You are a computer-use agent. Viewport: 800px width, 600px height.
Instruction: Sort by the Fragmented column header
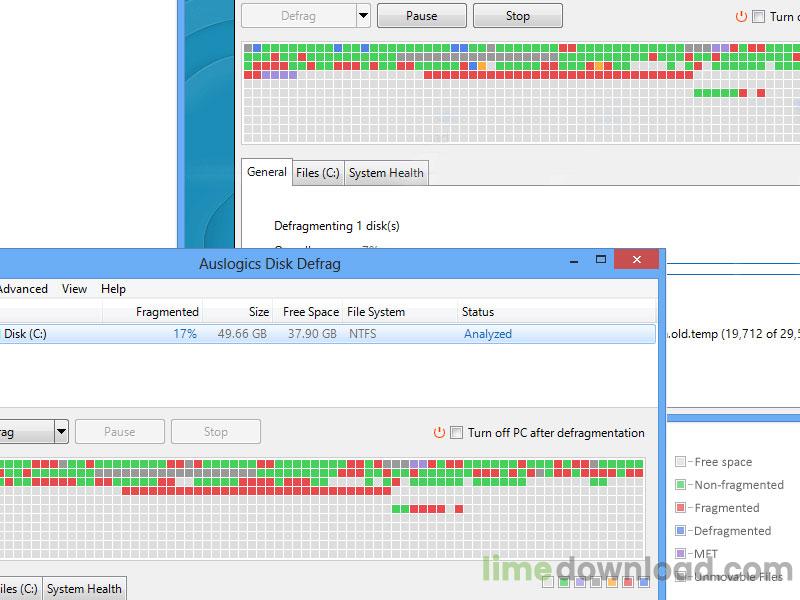pyautogui.click(x=153, y=312)
